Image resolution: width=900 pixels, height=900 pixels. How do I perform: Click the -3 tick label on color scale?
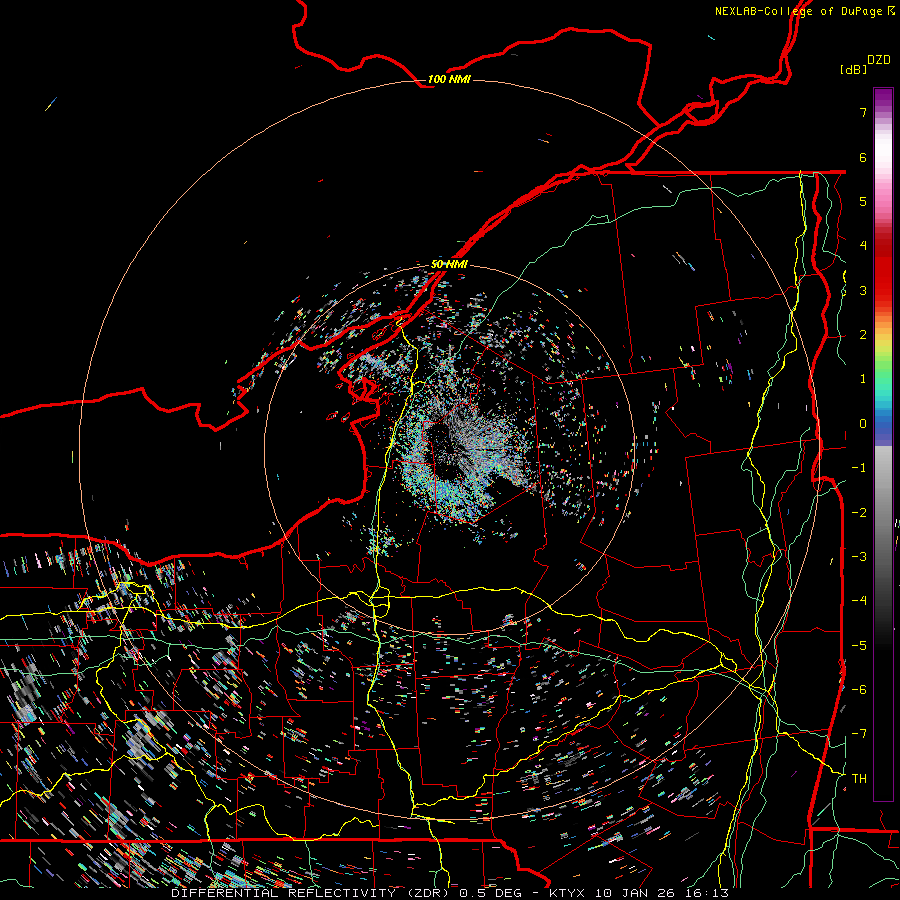[x=859, y=557]
